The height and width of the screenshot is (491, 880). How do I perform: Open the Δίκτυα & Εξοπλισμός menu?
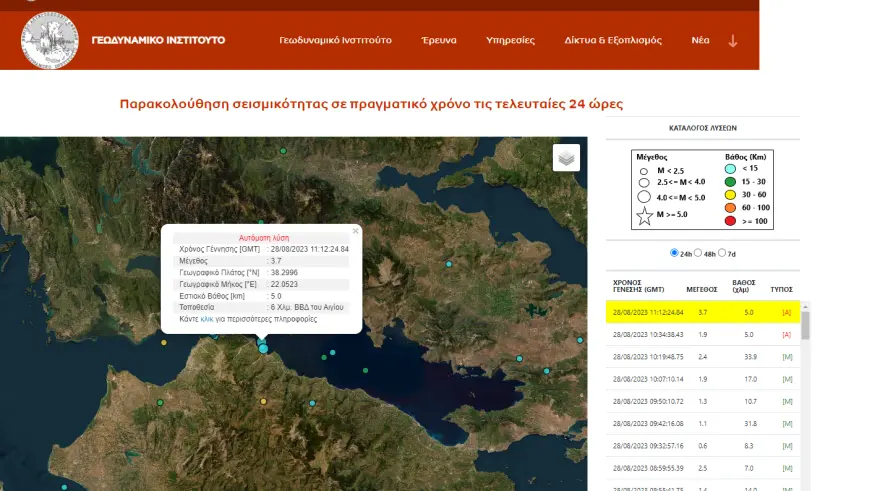(612, 41)
